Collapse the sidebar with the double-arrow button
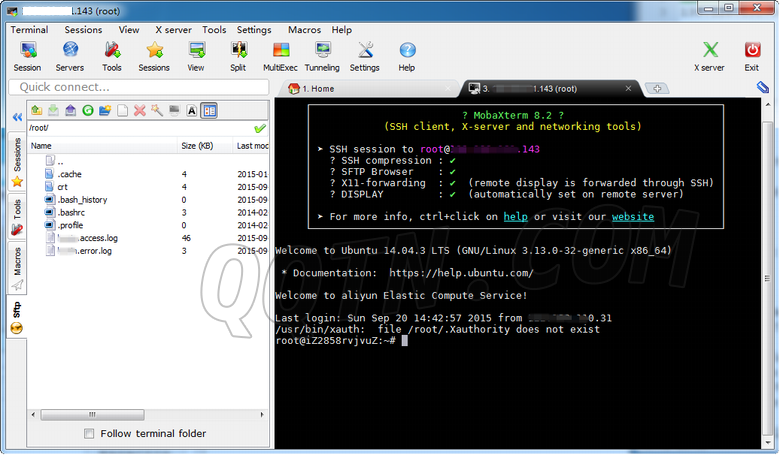780x455 pixels. [x=17, y=117]
